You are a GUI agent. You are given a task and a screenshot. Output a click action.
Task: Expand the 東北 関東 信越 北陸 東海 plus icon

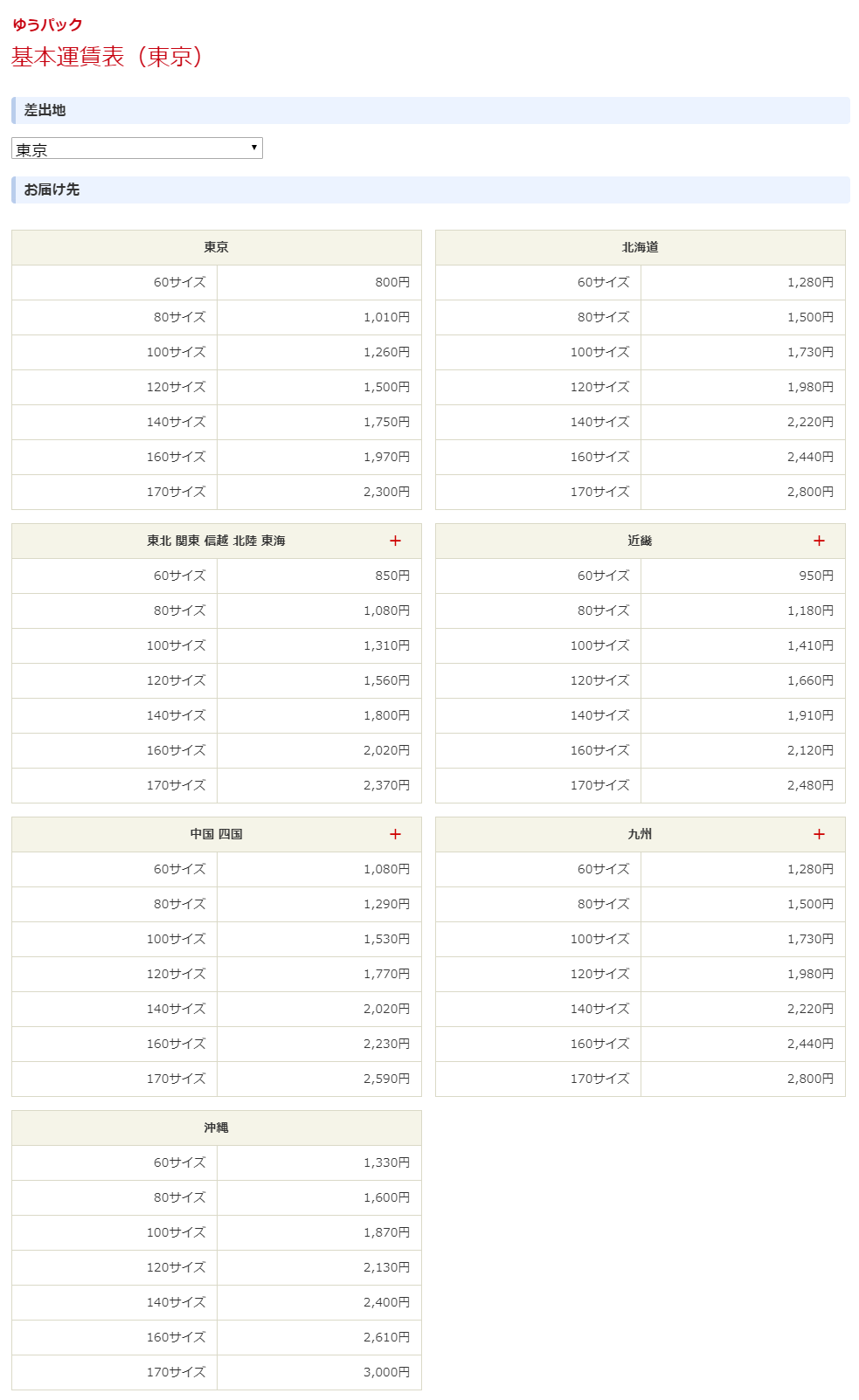click(395, 541)
